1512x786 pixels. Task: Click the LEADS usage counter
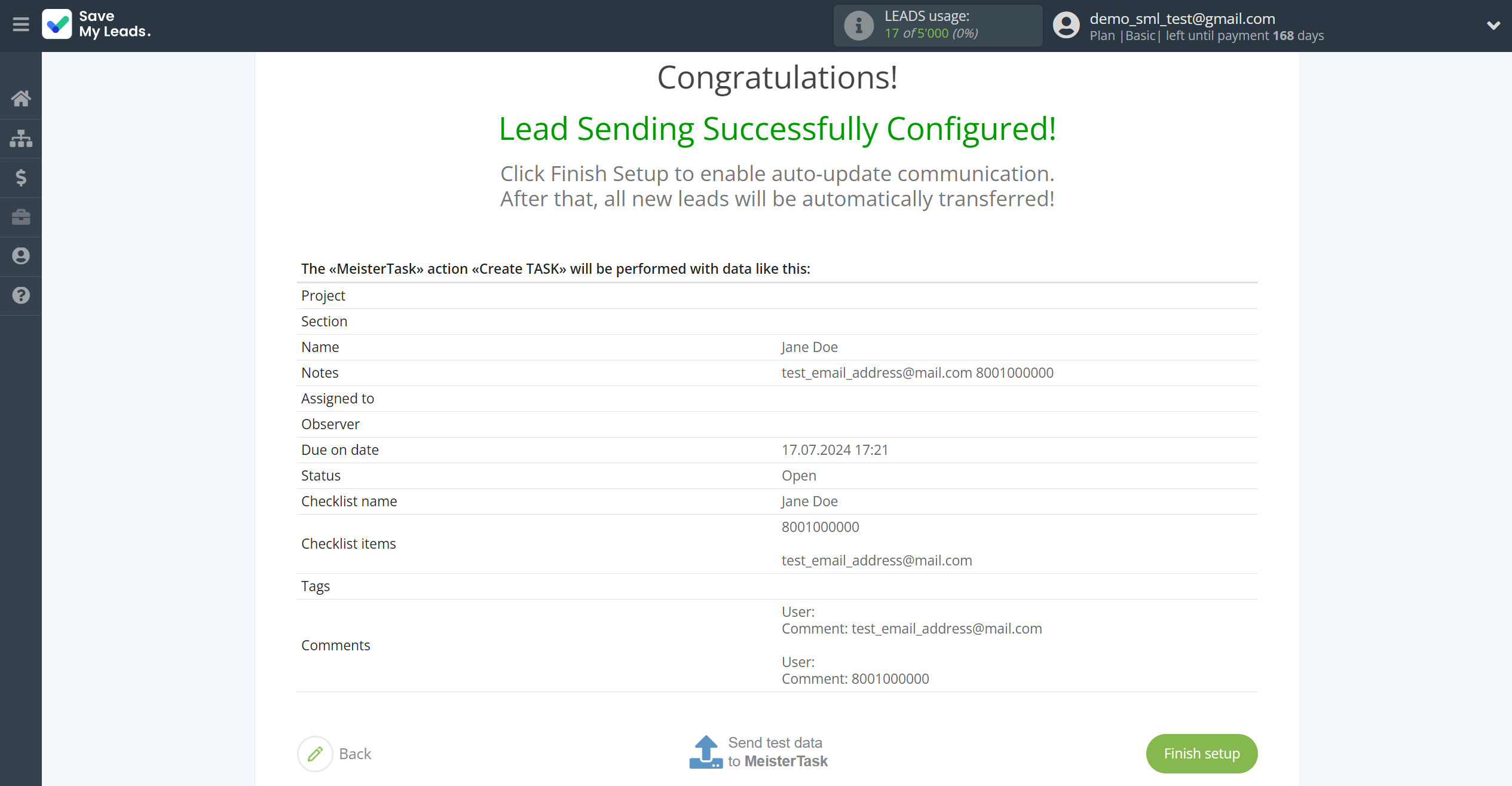931,33
